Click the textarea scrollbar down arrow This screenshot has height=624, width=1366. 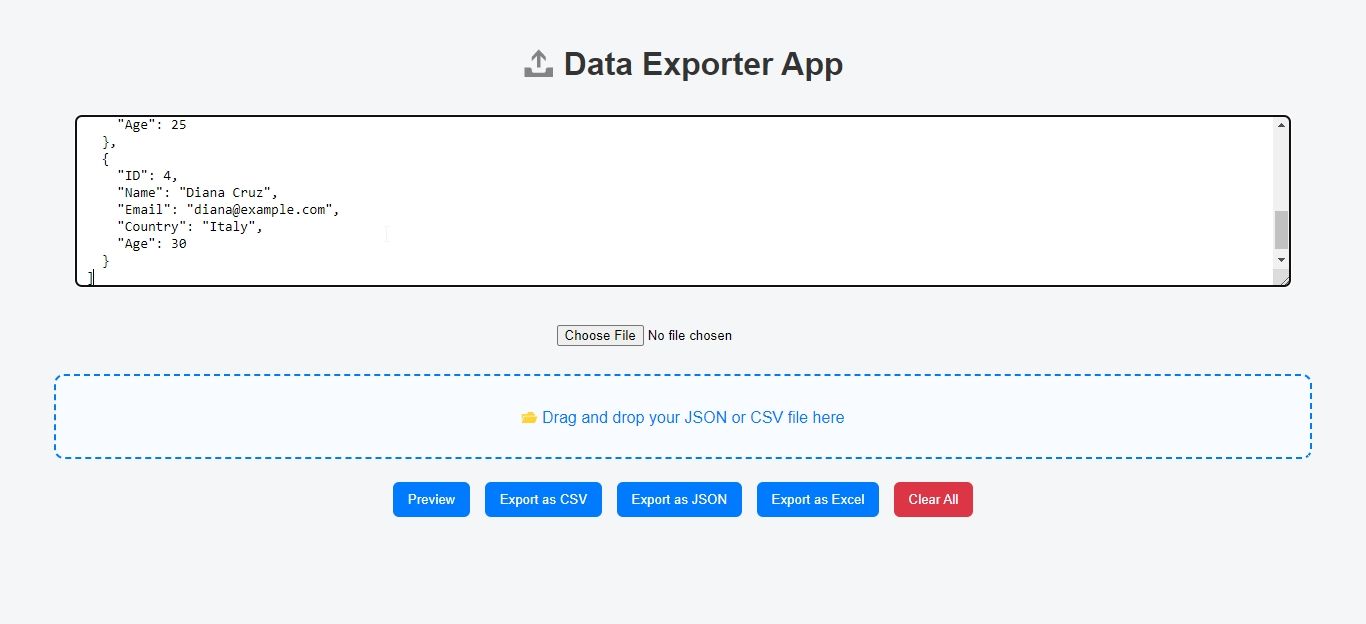(1281, 260)
